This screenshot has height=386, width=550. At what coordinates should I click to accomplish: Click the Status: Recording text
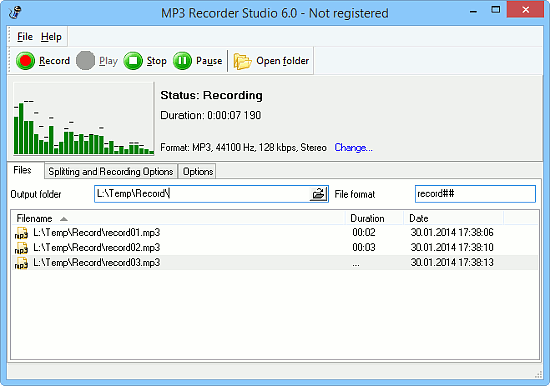[x=212, y=95]
